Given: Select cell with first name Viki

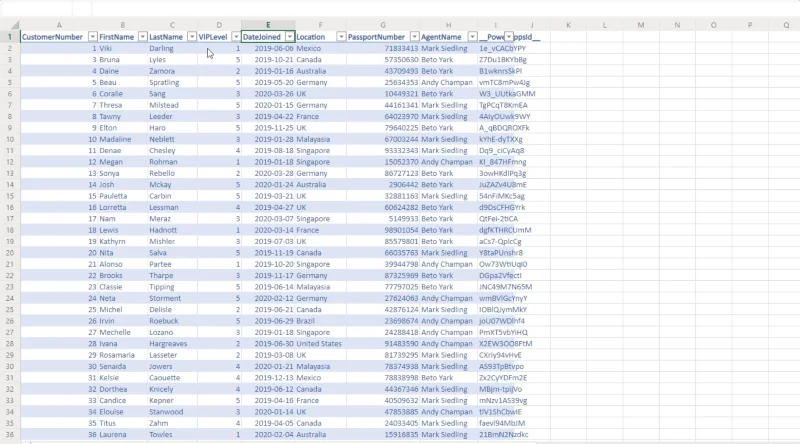Looking at the screenshot, I should coord(122,48).
